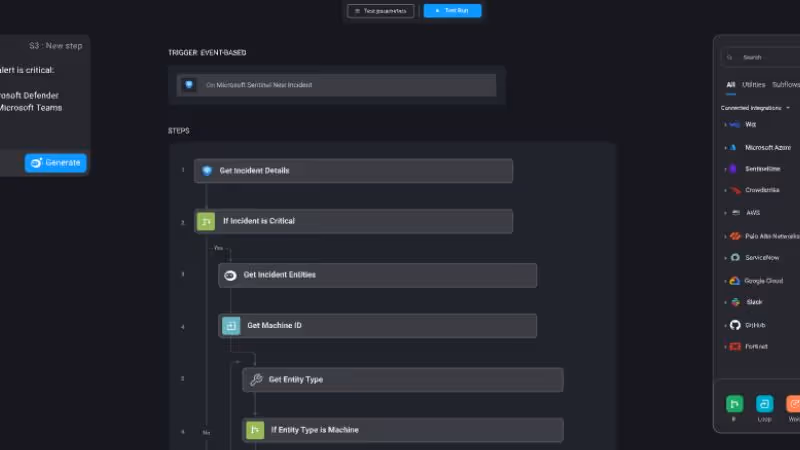Click the CrowdStrike red falcon icon
This screenshot has width=800, height=450.
(x=735, y=190)
